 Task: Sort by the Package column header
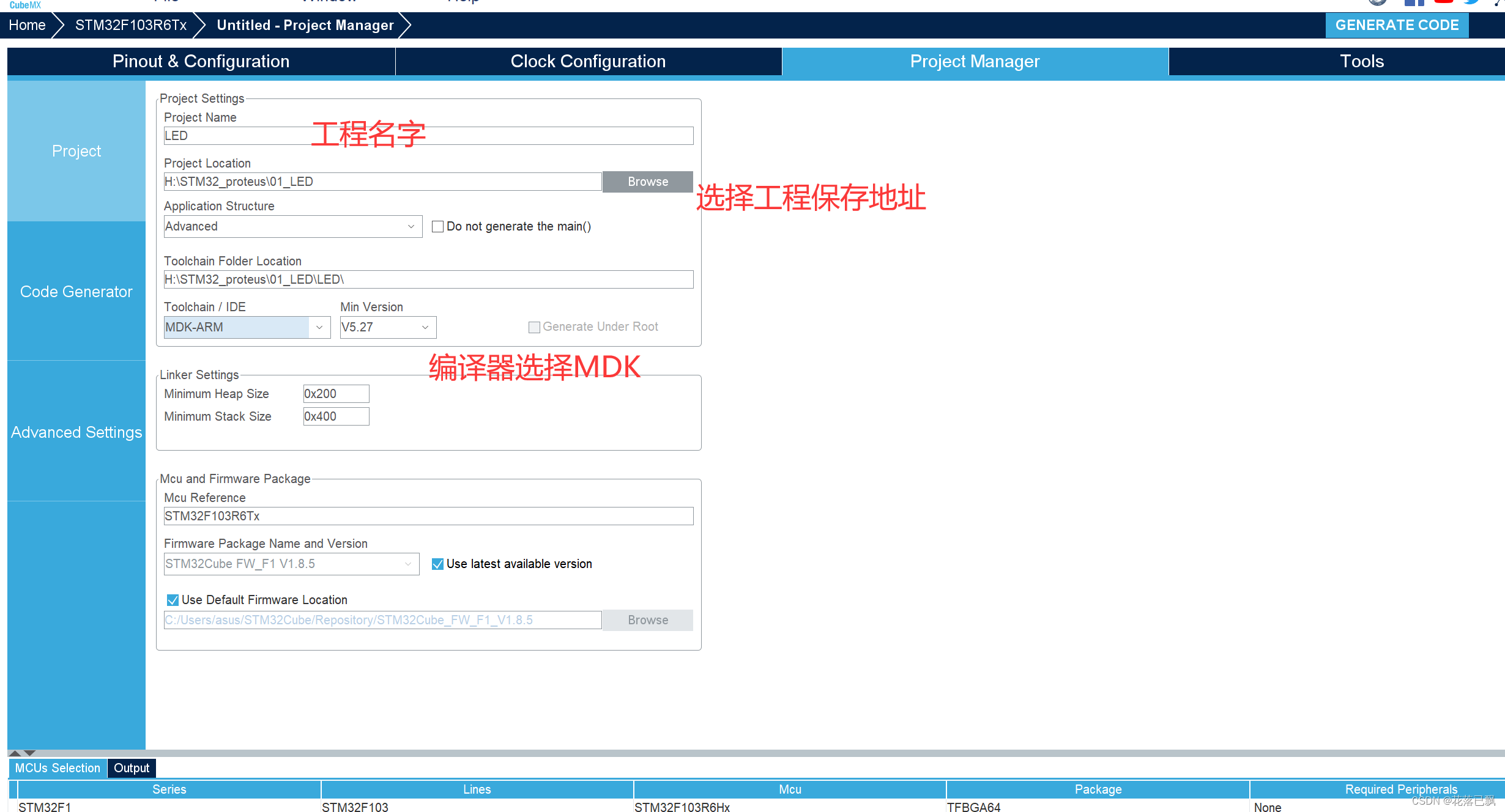1098,789
